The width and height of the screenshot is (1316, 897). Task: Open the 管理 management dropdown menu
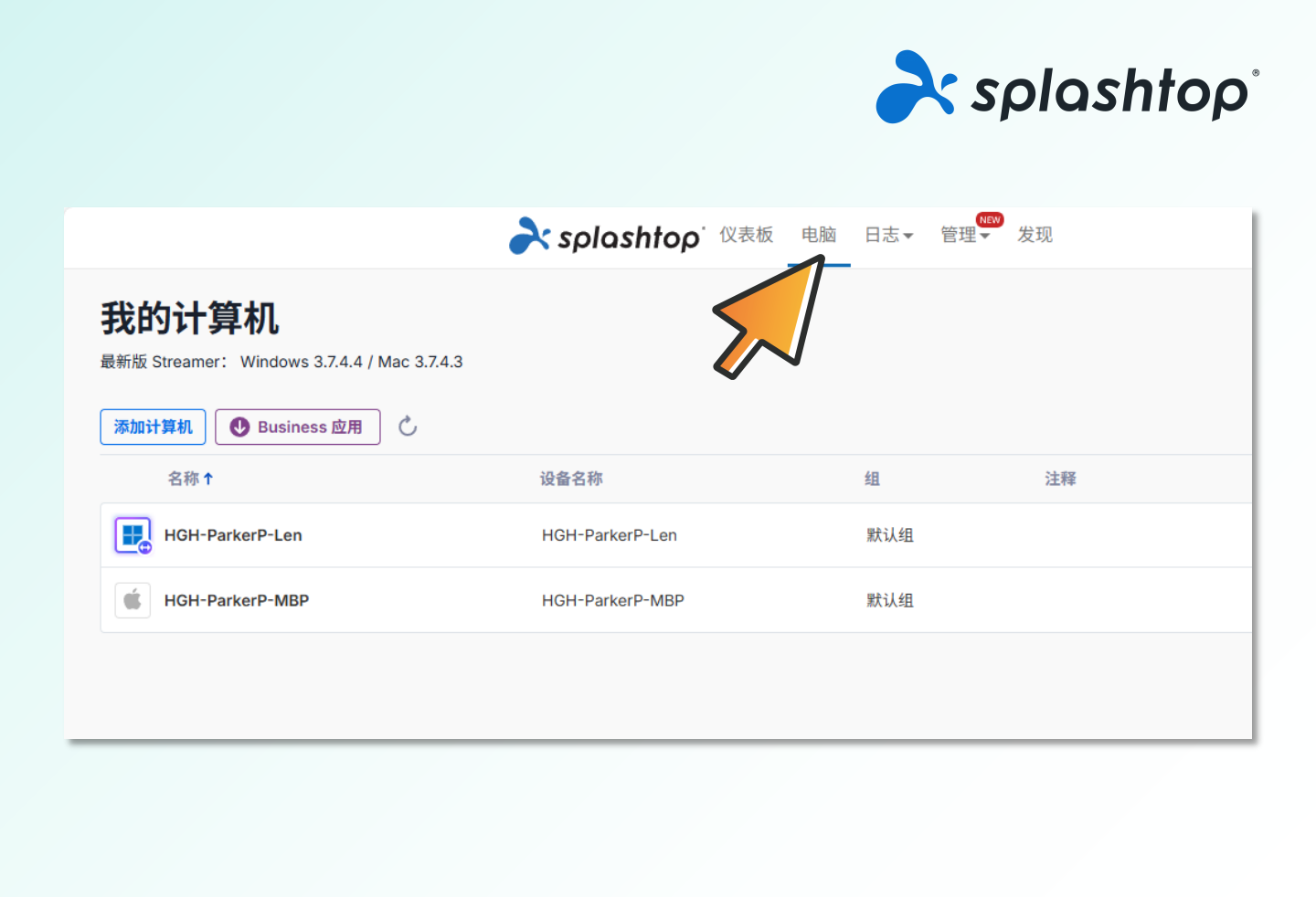(x=965, y=235)
